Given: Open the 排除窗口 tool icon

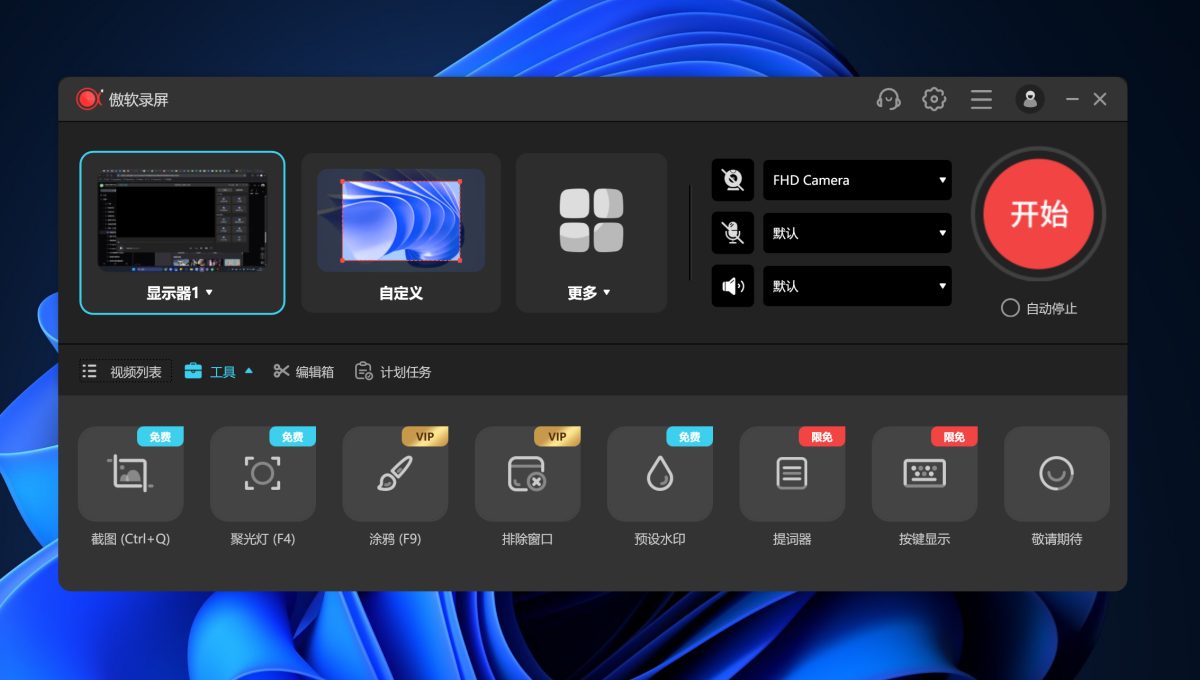Looking at the screenshot, I should (527, 474).
